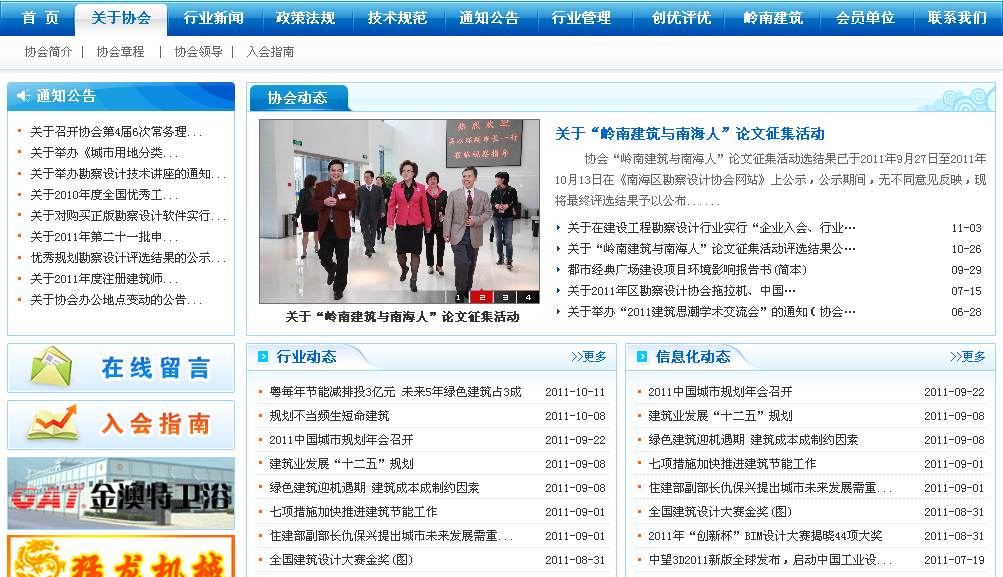Viewport: 1003px width, 577px height.
Task: Switch slideshow to image 1
Action: (x=459, y=297)
